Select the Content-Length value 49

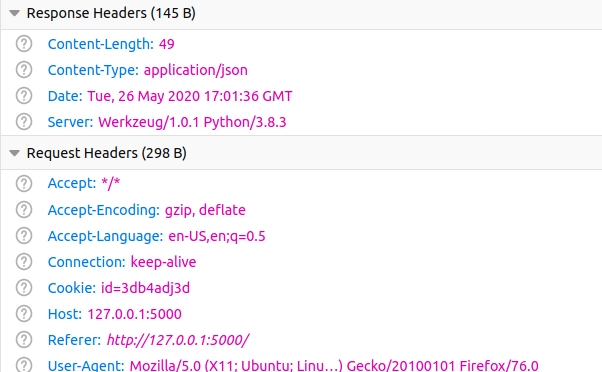[x=167, y=44]
